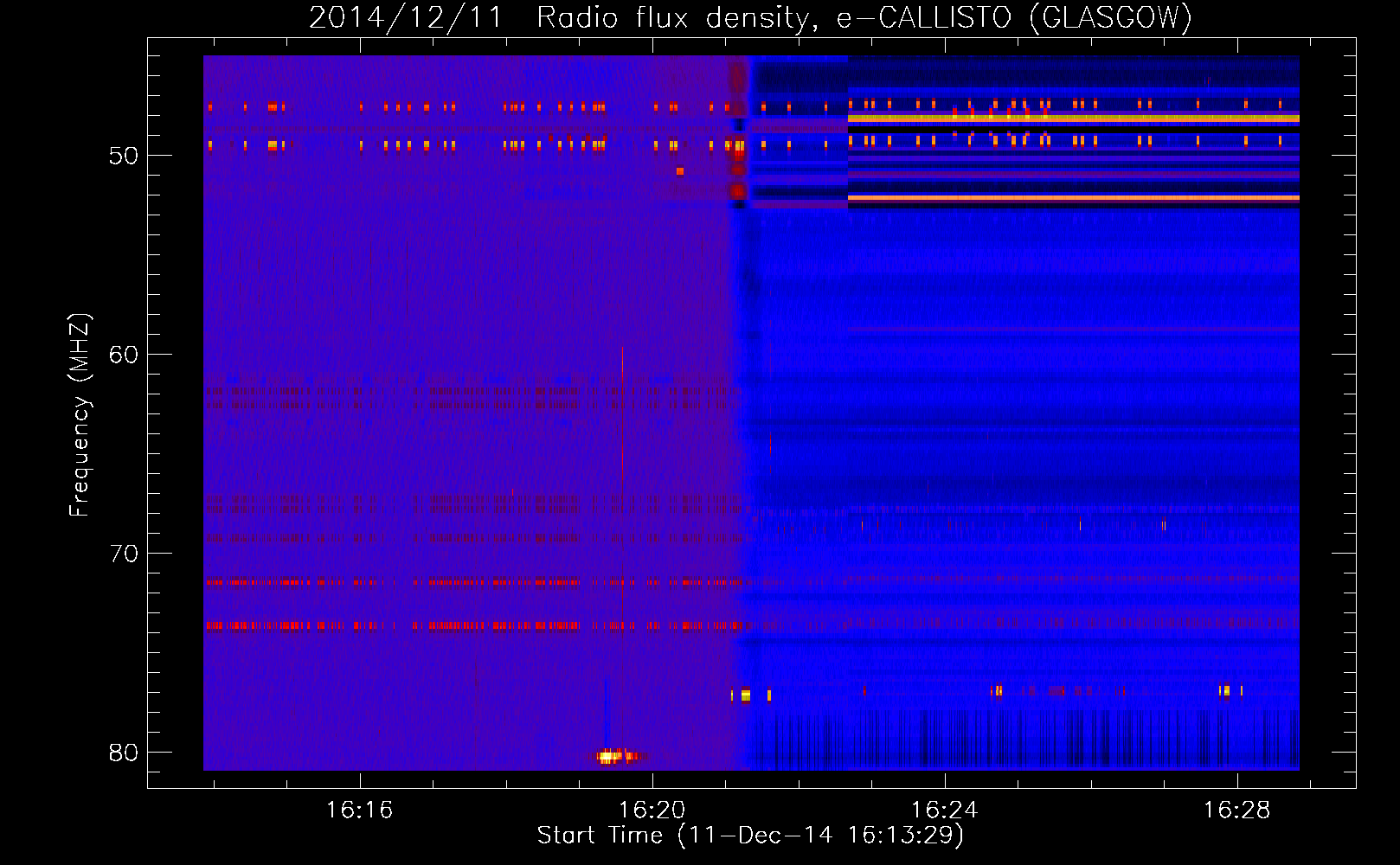Image resolution: width=1400 pixels, height=865 pixels.
Task: Click the 60 frequency tick label
Action: tap(124, 355)
